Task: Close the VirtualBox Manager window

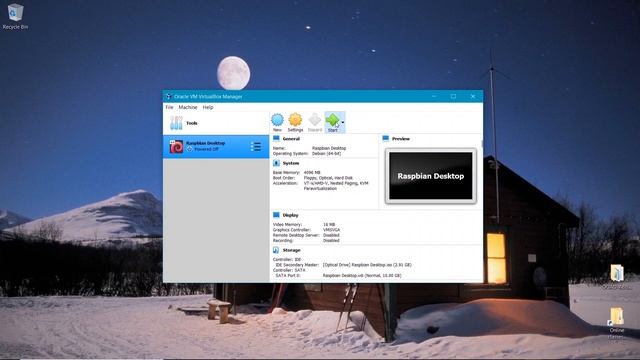Action: pyautogui.click(x=473, y=97)
